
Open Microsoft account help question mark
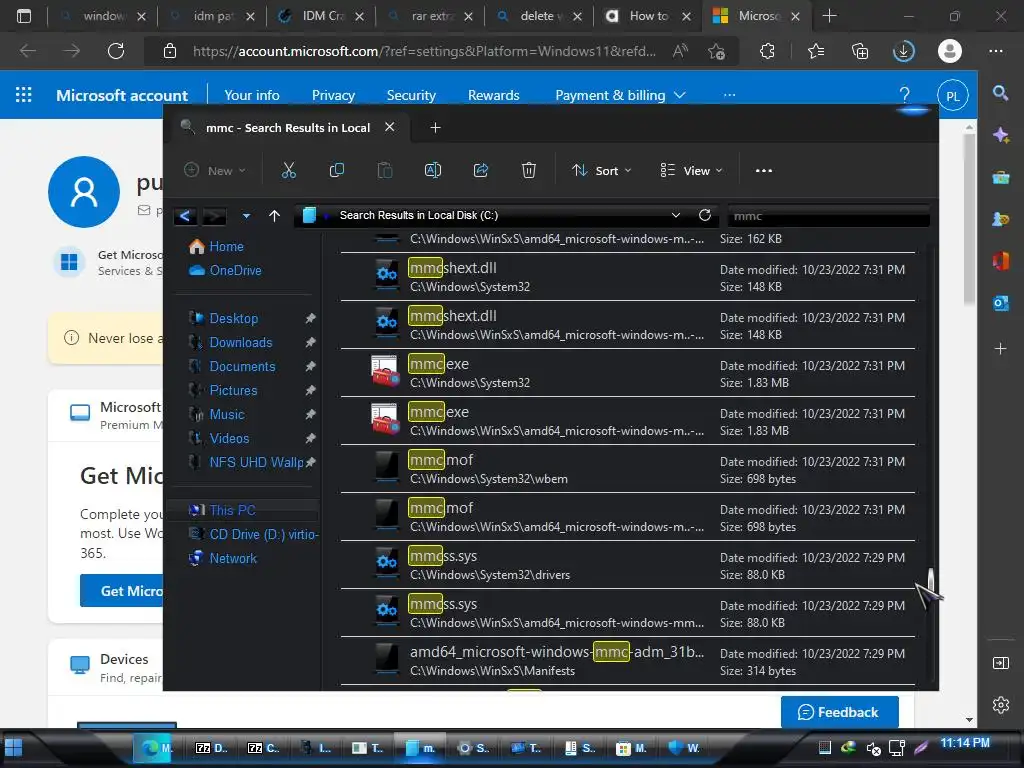click(904, 95)
